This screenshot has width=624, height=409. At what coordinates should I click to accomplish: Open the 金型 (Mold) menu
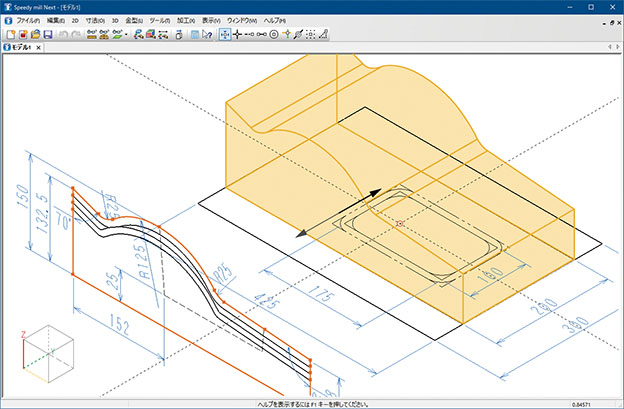133,20
